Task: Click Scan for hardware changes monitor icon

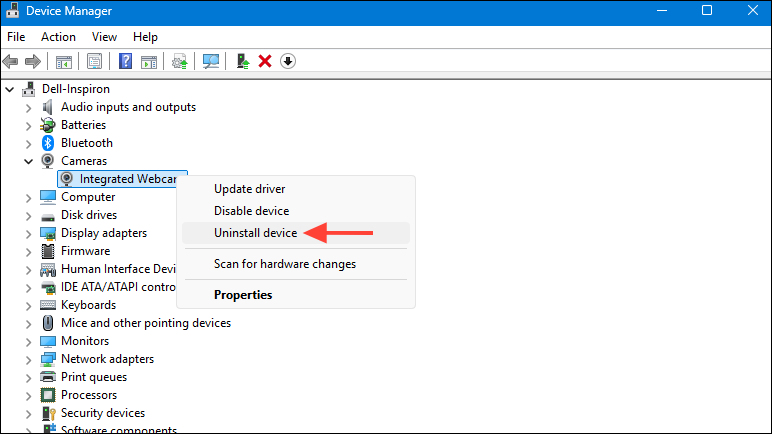Action: click(211, 61)
